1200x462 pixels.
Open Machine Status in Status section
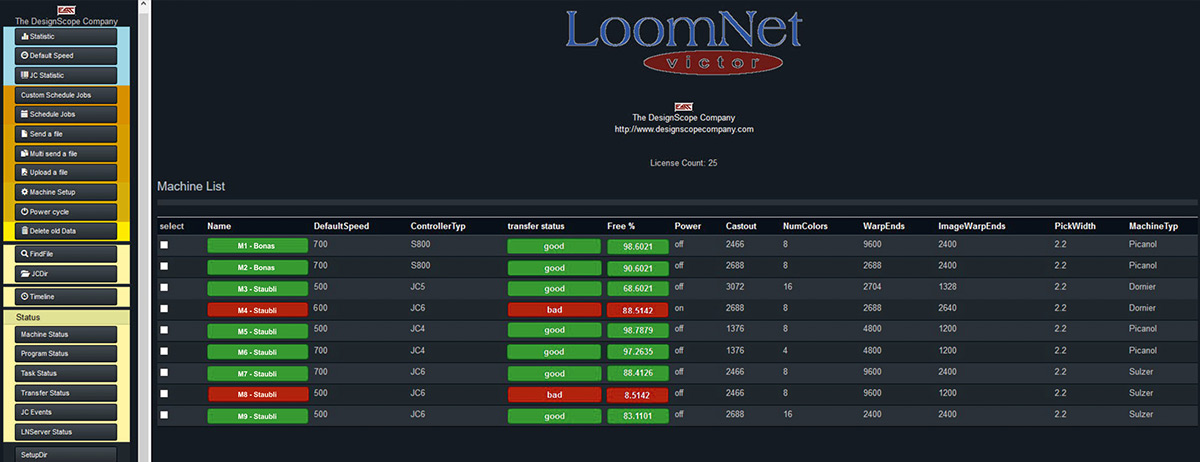[x=66, y=335]
